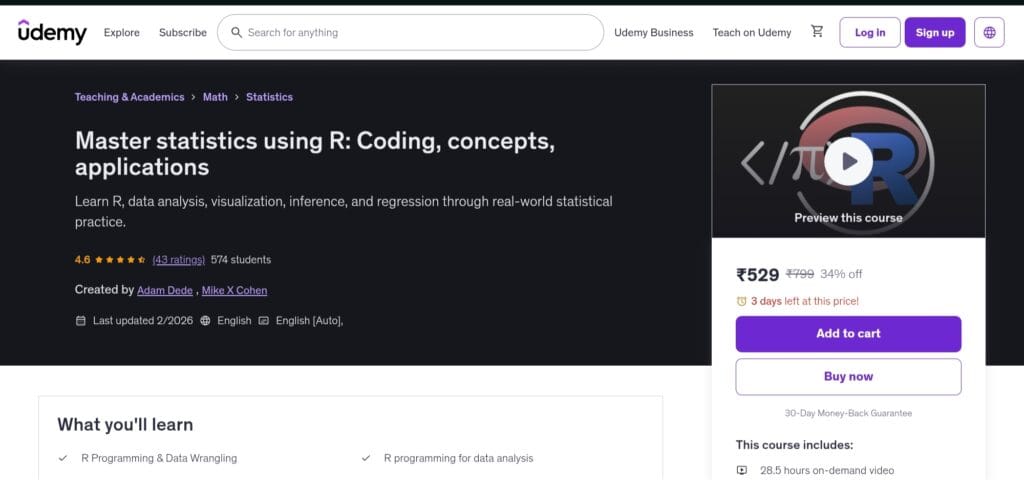
Task: Click the Created by label
Action: 104,290
